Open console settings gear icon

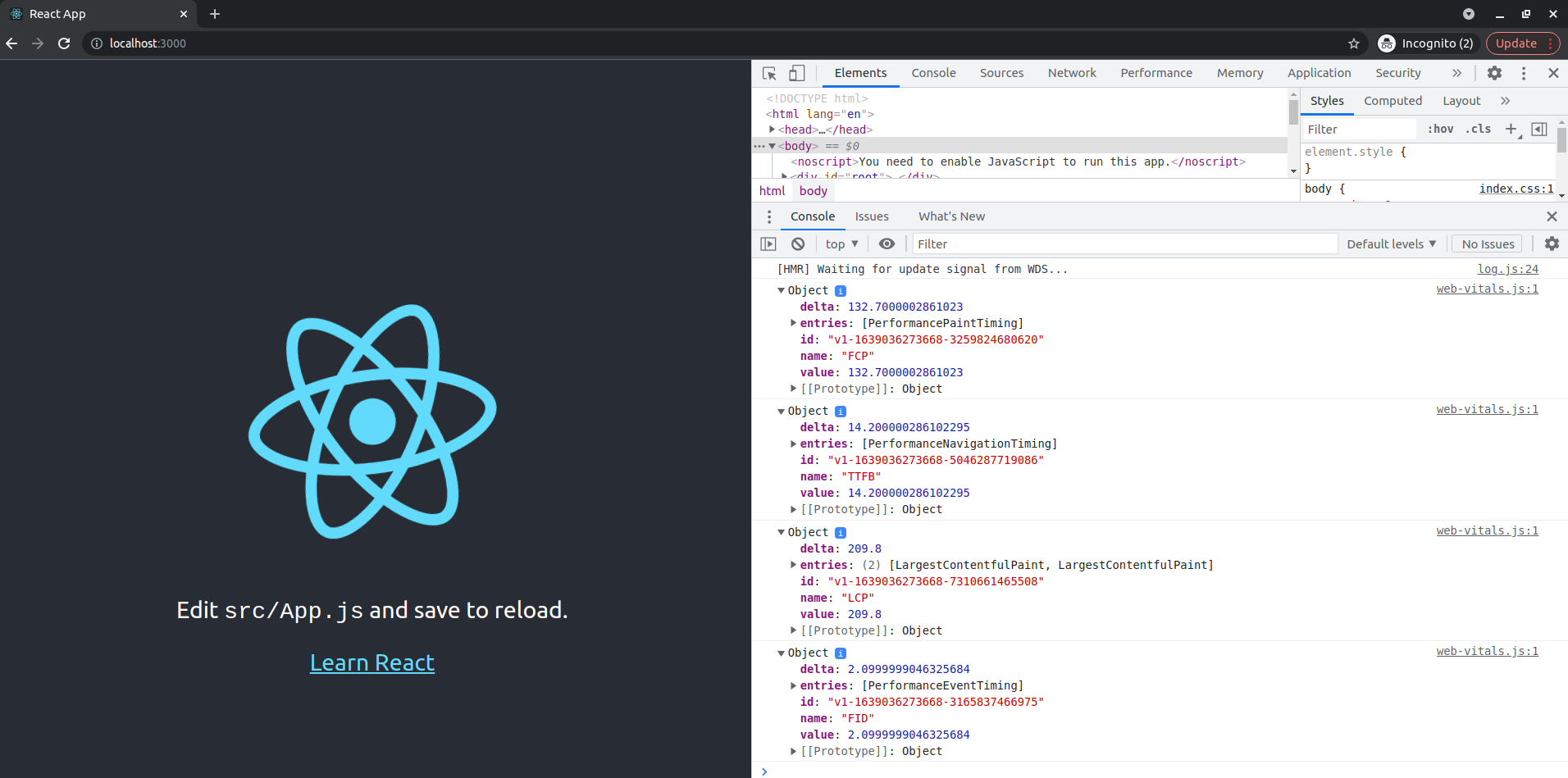click(x=1552, y=243)
